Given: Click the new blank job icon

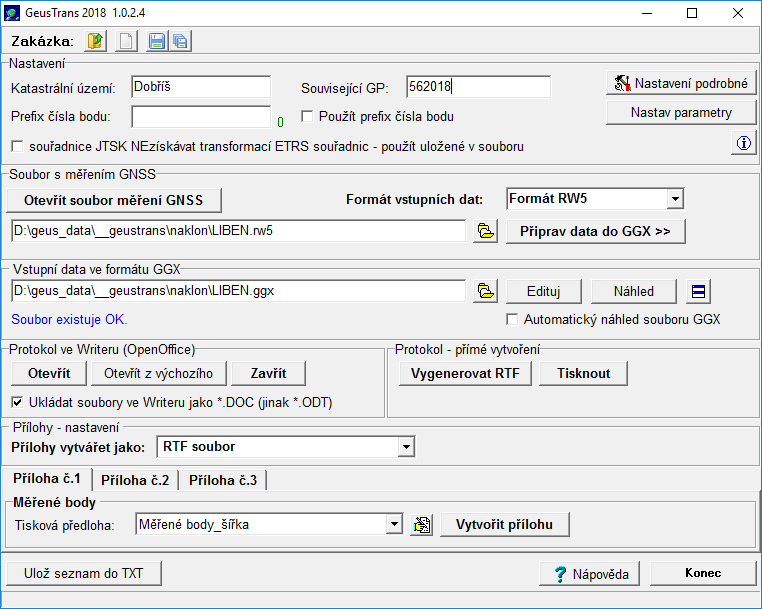Looking at the screenshot, I should (126, 41).
